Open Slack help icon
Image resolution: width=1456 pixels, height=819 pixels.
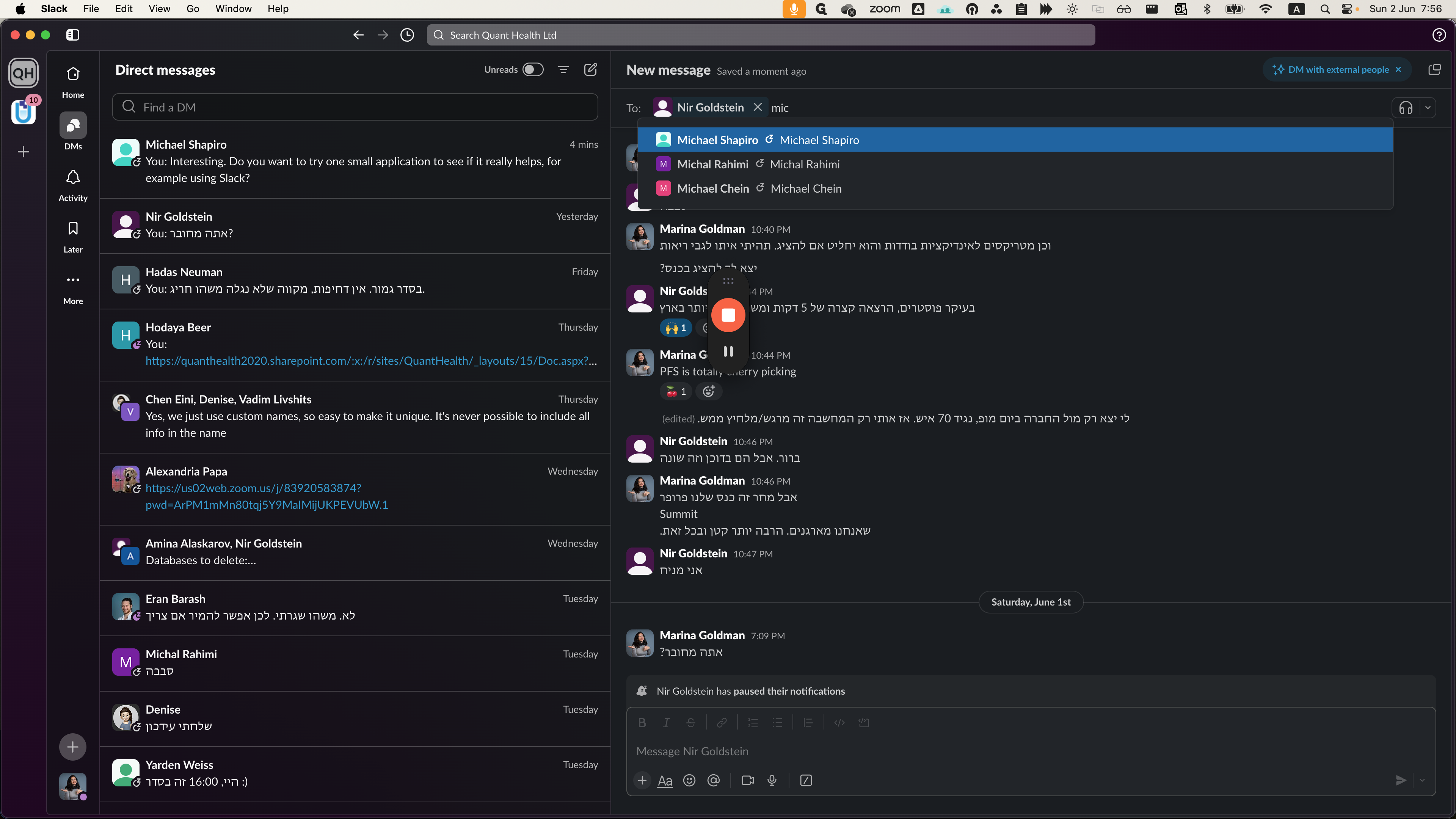[1439, 35]
